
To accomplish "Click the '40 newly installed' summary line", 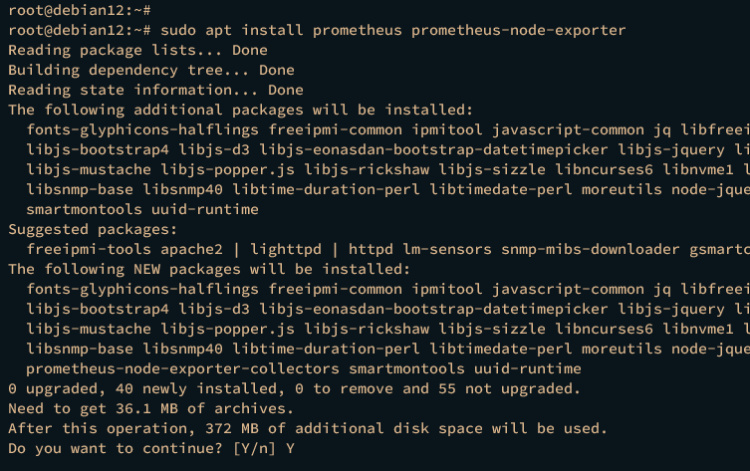I will point(294,389).
